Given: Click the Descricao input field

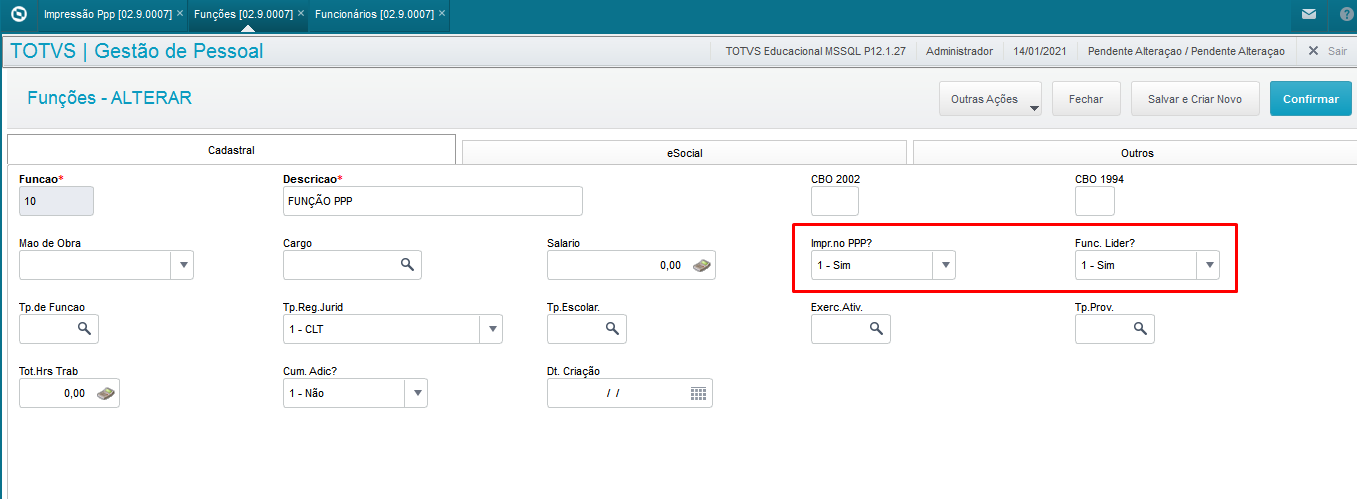Looking at the screenshot, I should pyautogui.click(x=433, y=201).
